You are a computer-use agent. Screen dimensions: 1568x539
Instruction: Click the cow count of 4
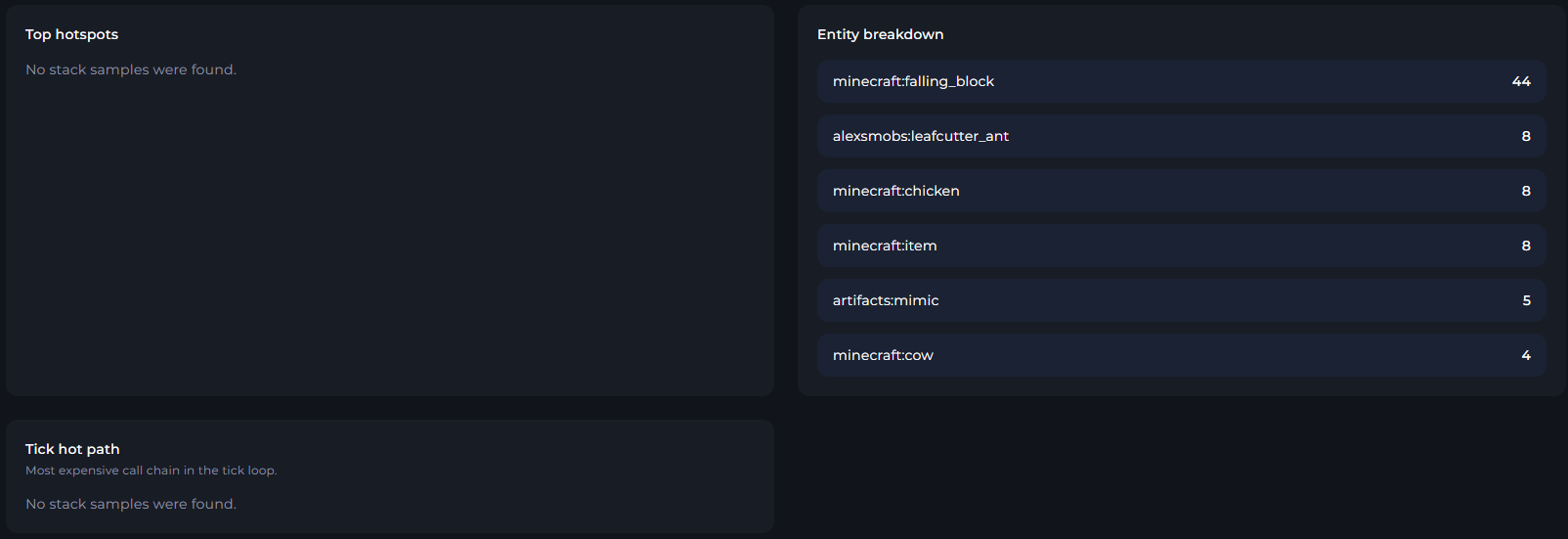(1525, 355)
